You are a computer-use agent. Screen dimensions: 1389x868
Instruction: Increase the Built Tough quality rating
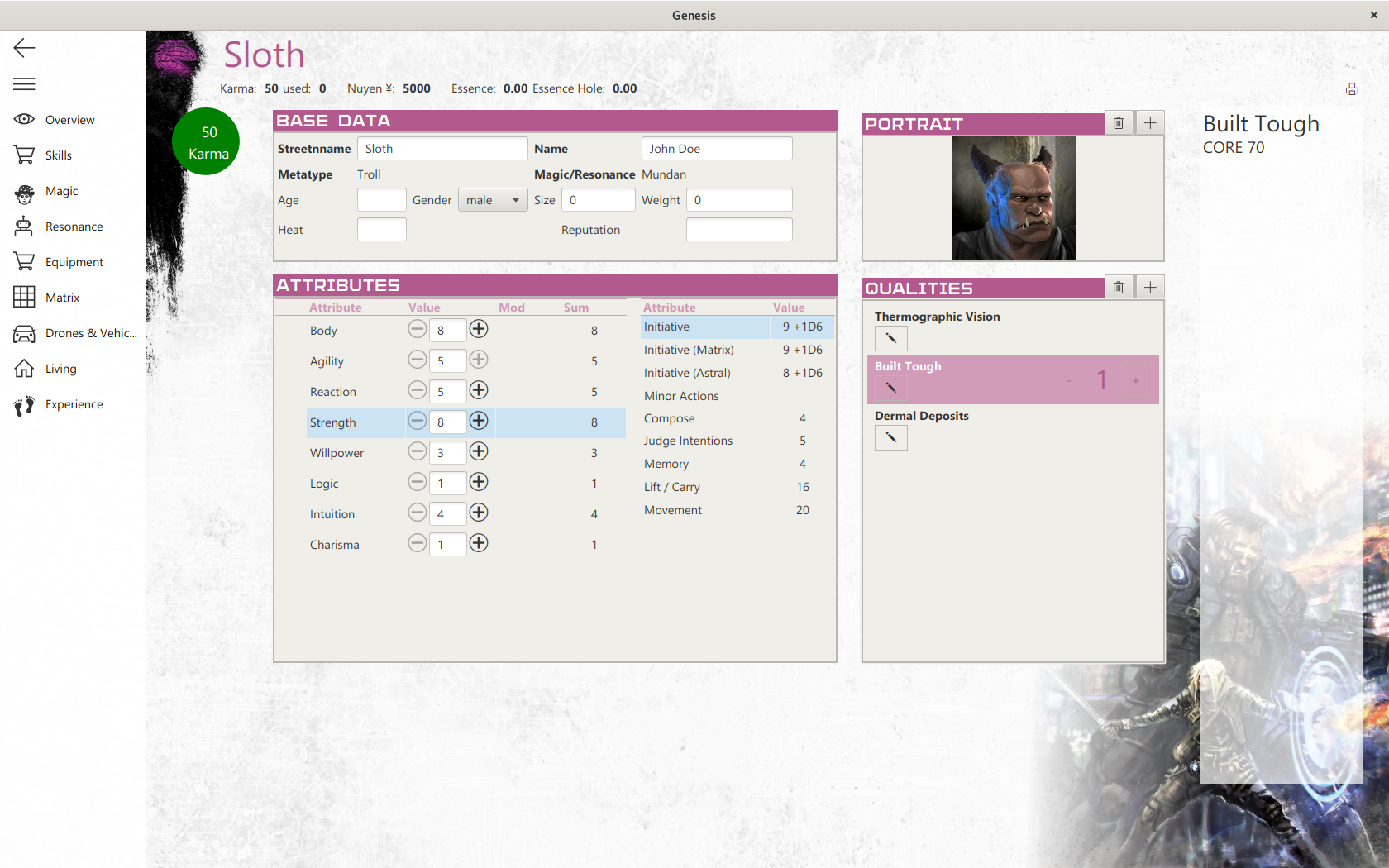coord(1135,380)
